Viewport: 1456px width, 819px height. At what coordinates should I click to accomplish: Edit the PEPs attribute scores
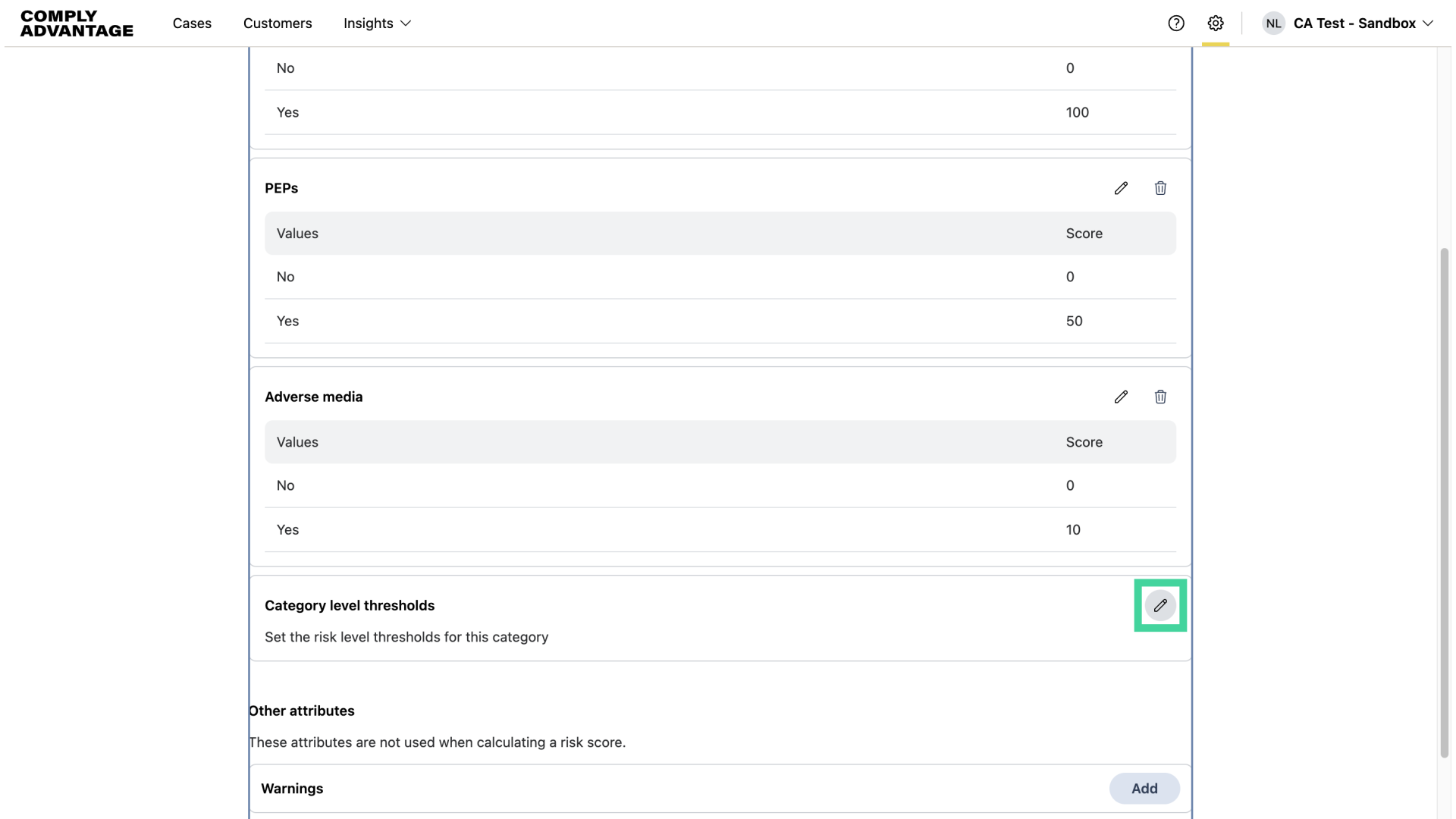(1121, 187)
